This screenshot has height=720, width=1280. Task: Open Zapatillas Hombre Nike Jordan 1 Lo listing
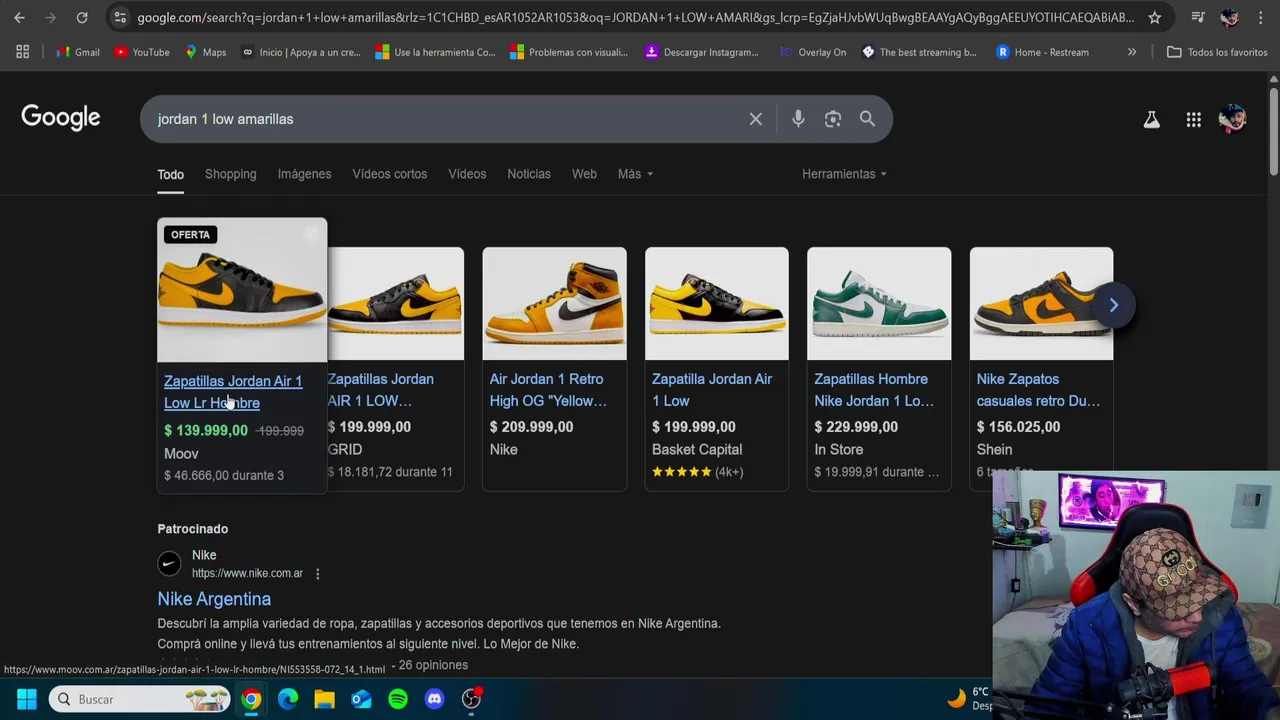[874, 390]
